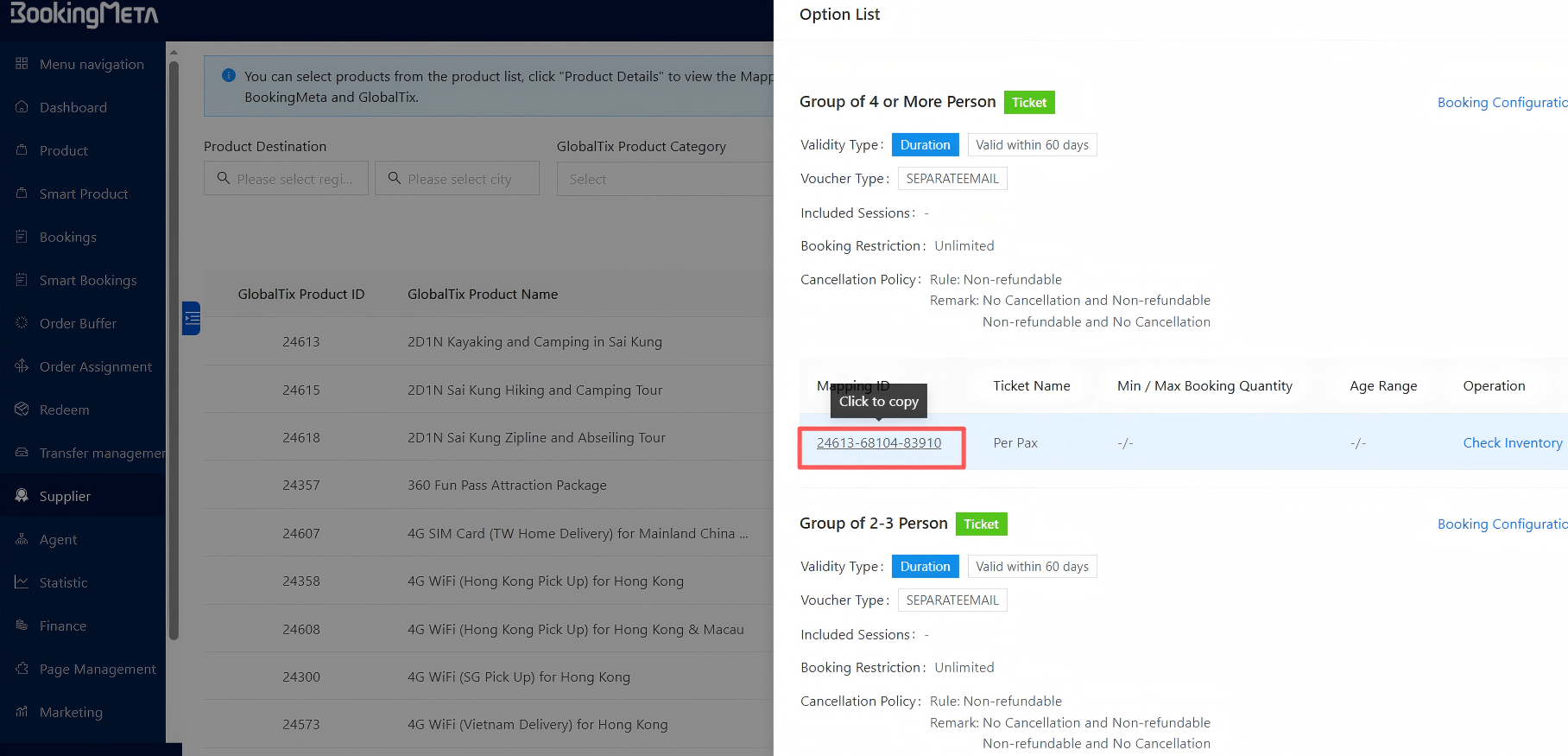
Task: Click the Marketing bar chart icon
Action: [x=22, y=712]
